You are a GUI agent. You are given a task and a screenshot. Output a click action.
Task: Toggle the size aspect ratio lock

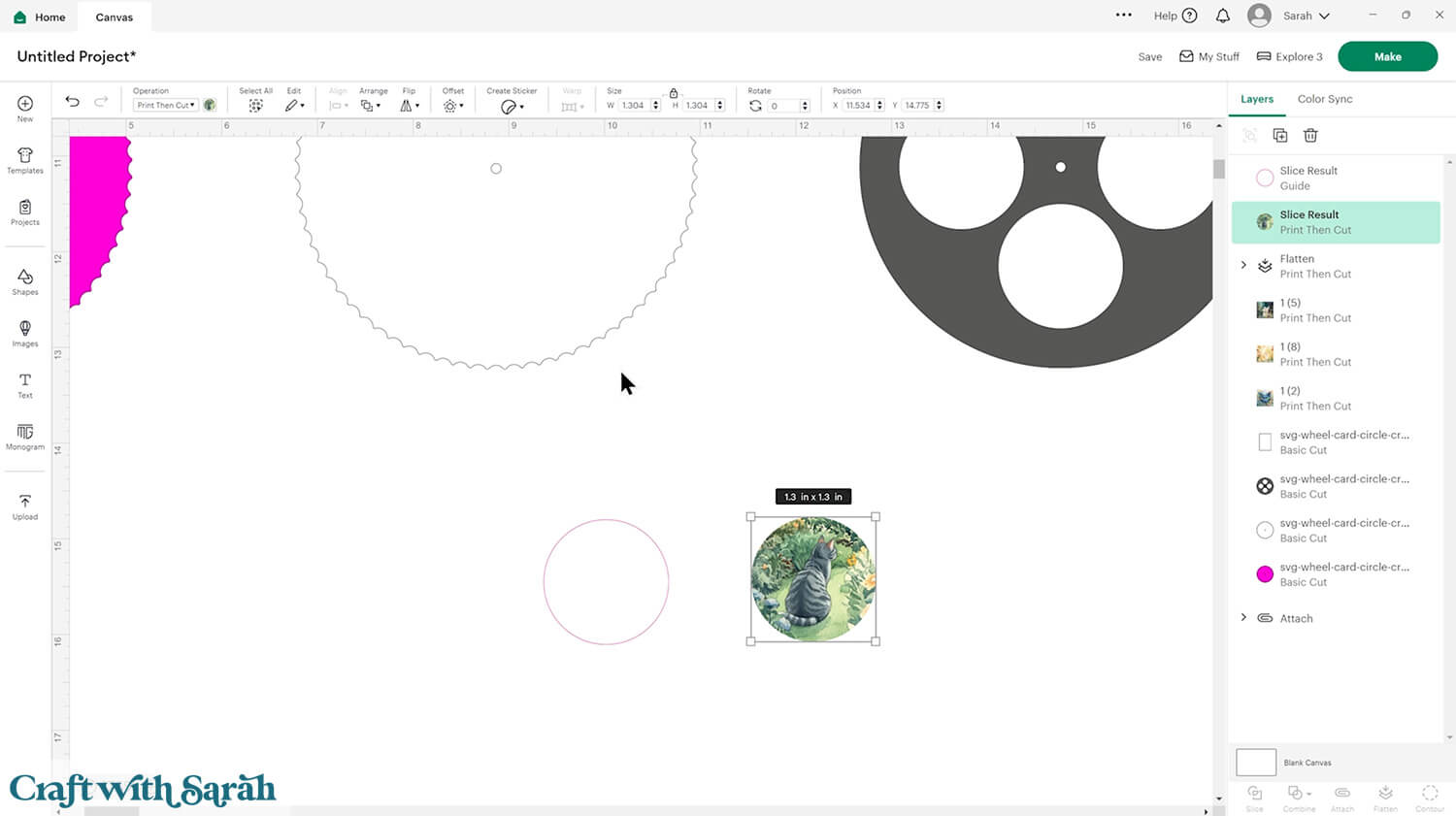coord(674,92)
